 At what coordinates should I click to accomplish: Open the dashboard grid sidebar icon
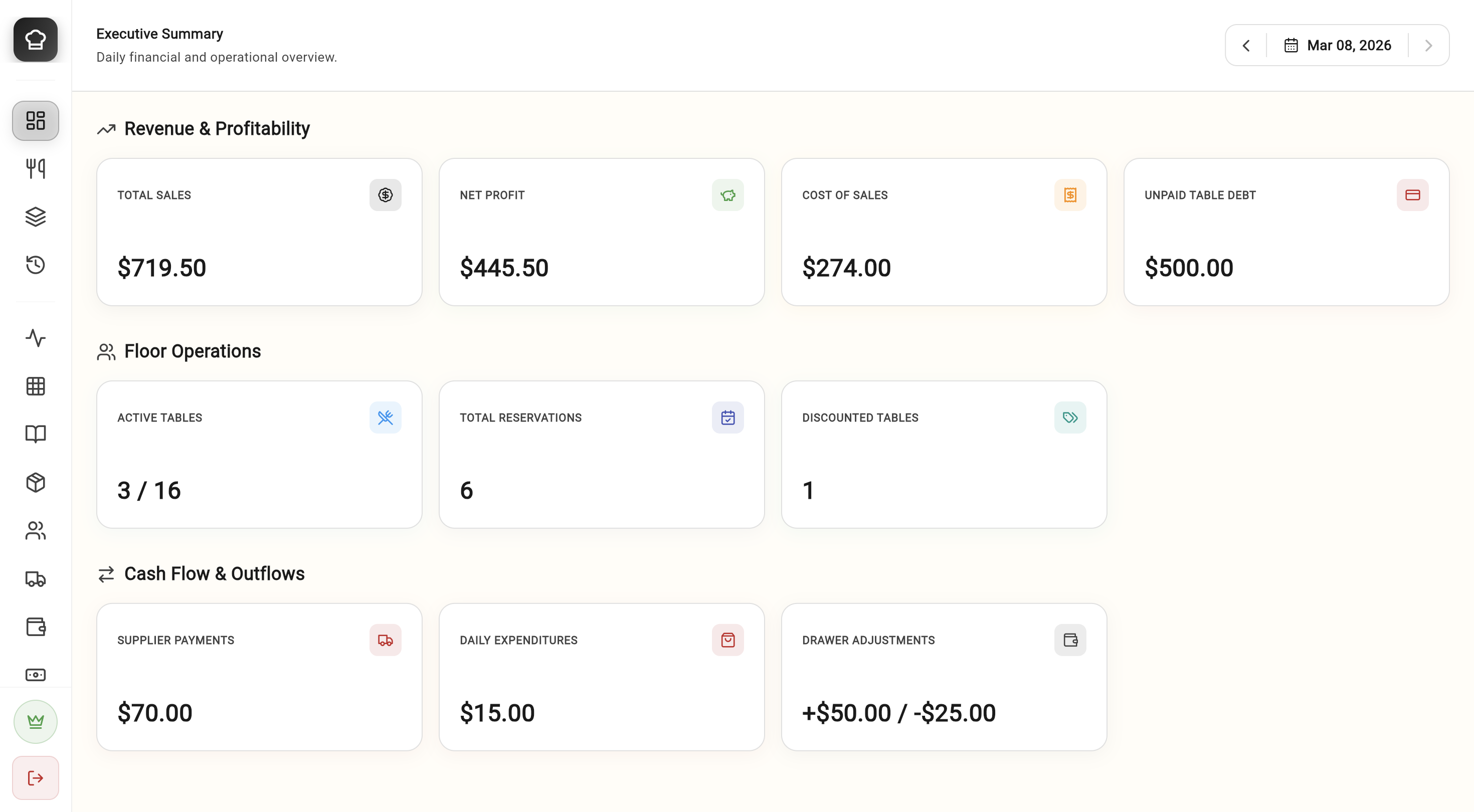coord(36,121)
